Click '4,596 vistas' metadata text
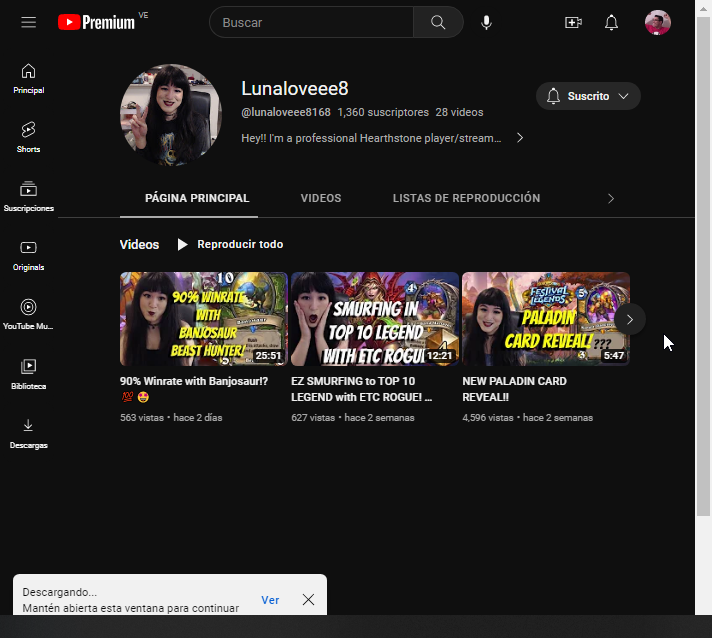The width and height of the screenshot is (712, 638). (x=488, y=418)
